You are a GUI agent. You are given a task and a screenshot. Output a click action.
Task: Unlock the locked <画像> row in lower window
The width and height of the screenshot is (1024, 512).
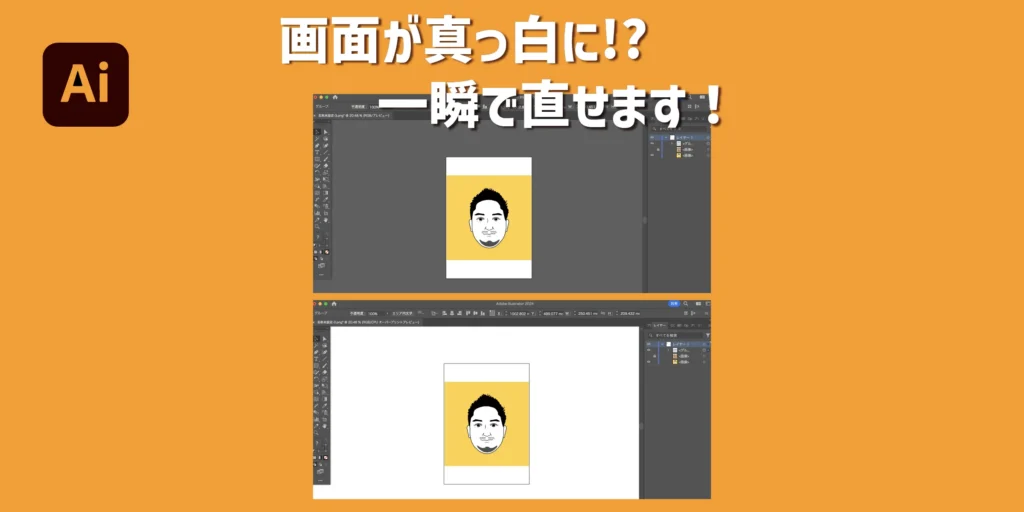pos(654,356)
